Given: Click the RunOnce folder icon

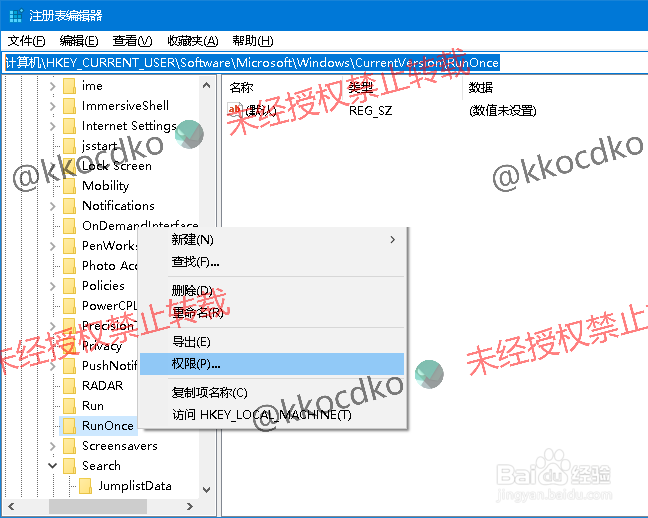Looking at the screenshot, I should (x=69, y=426).
